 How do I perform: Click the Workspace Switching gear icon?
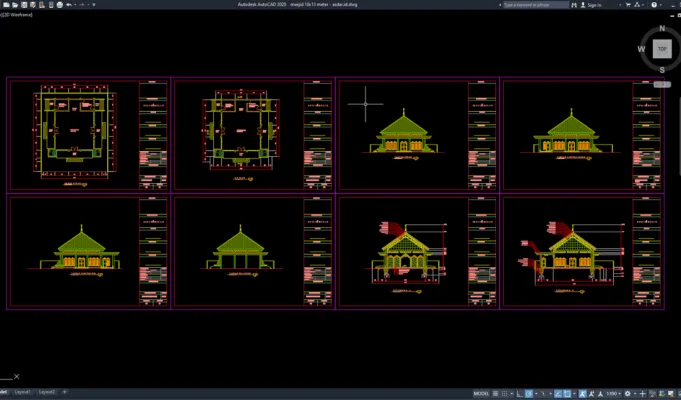[x=628, y=394]
